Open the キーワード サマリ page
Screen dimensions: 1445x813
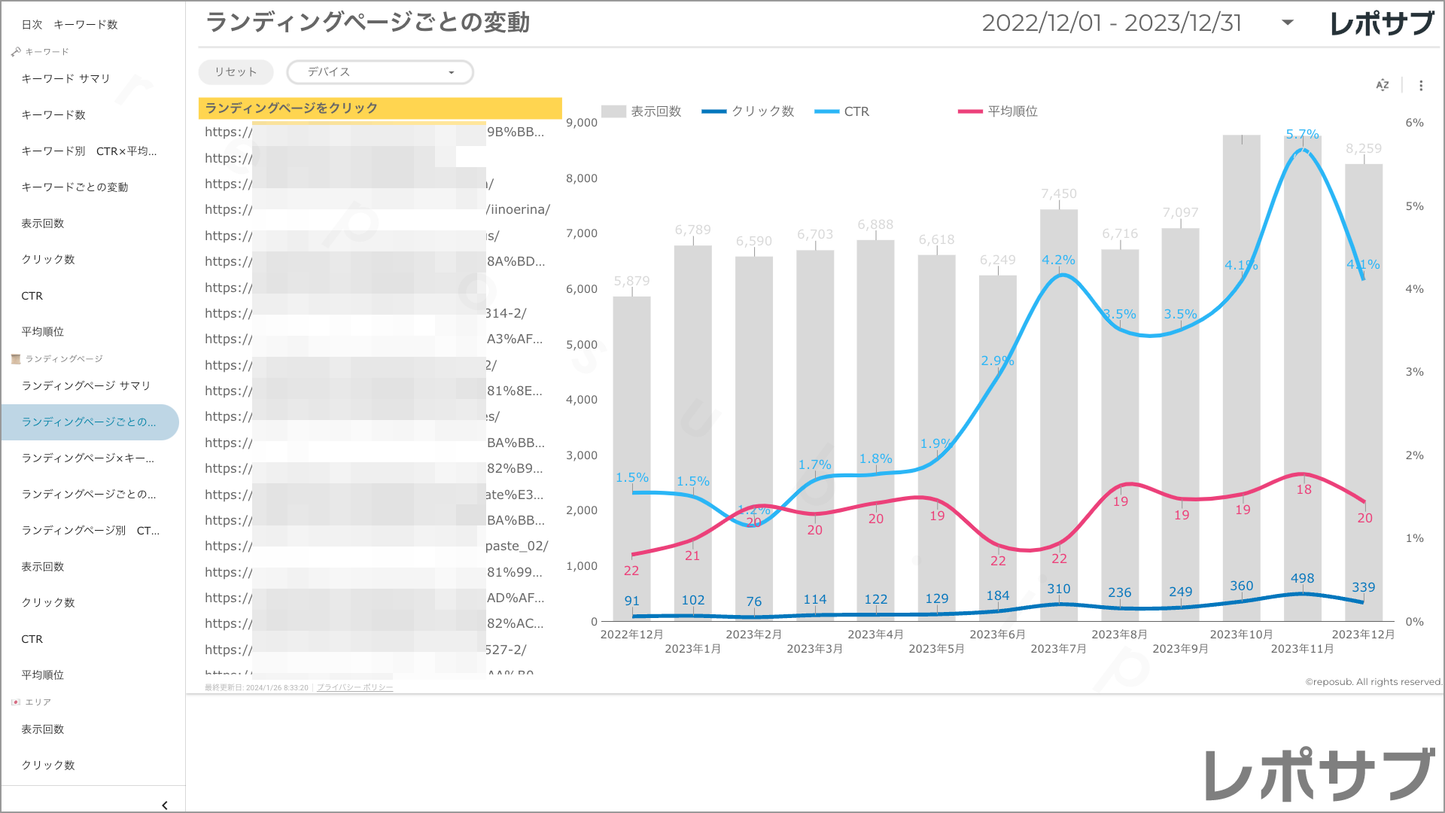(66, 78)
